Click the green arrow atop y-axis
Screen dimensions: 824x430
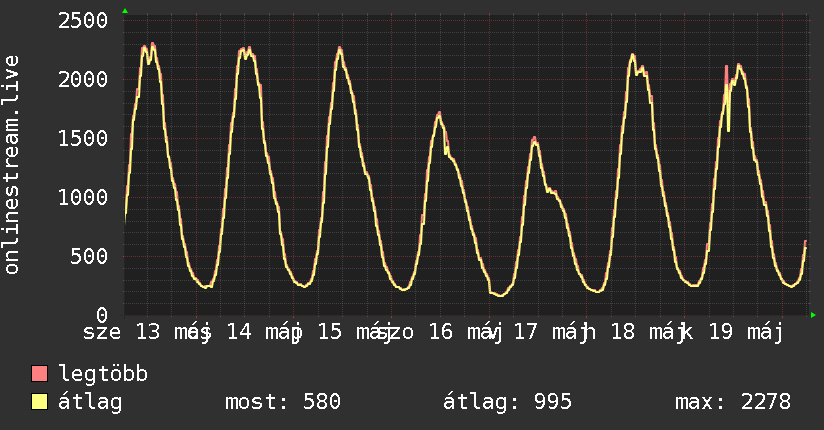(125, 11)
